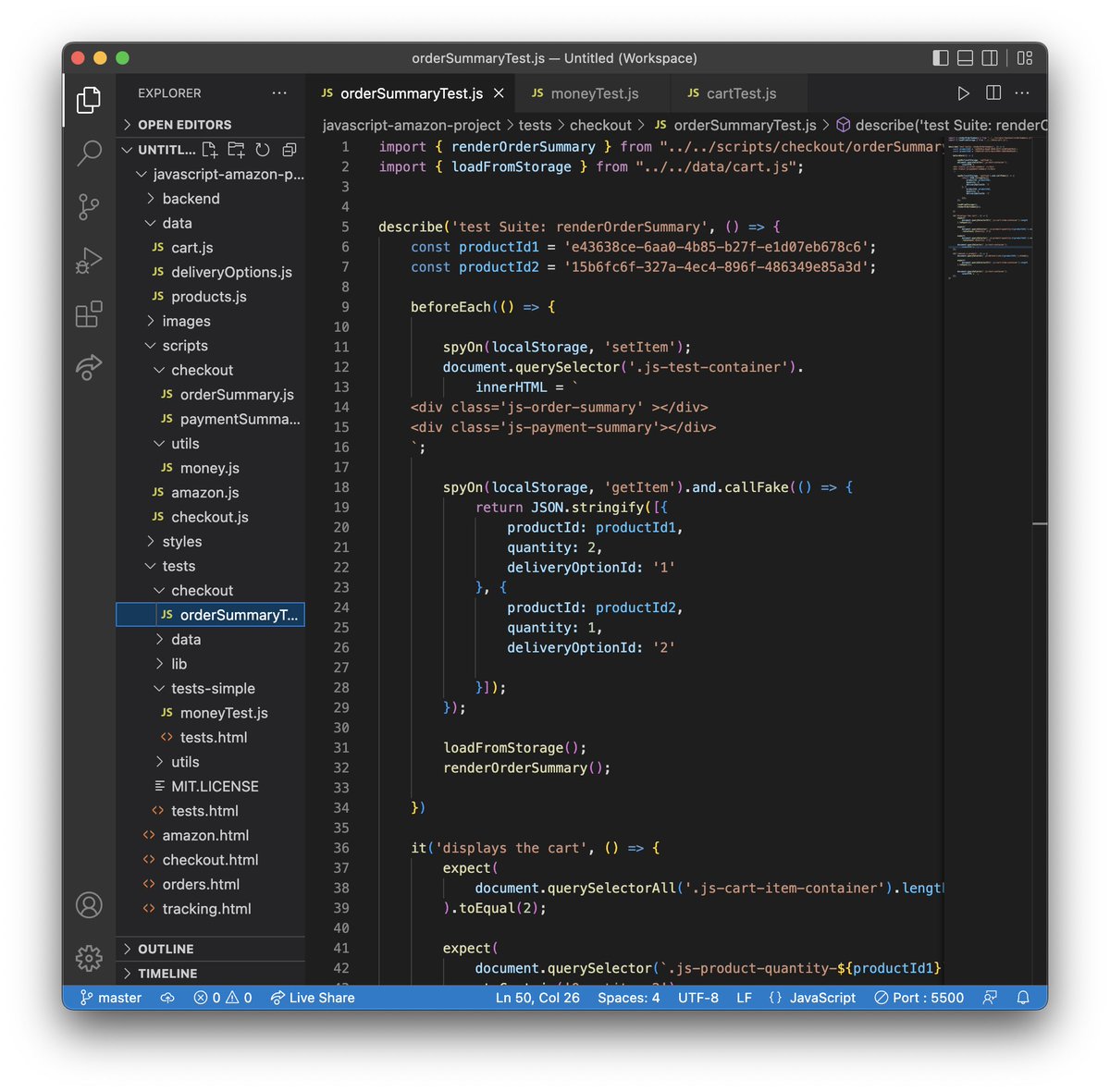Open orderSummary.js in scripts/checkout
The width and height of the screenshot is (1110, 1092).
tap(211, 395)
